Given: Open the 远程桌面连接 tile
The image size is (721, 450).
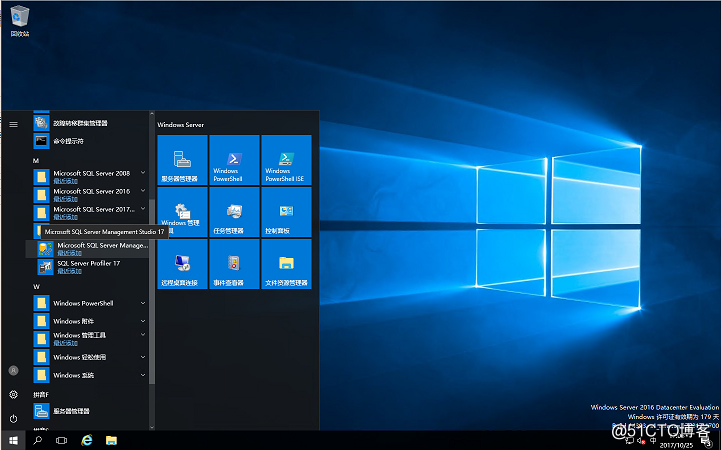Looking at the screenshot, I should [182, 264].
